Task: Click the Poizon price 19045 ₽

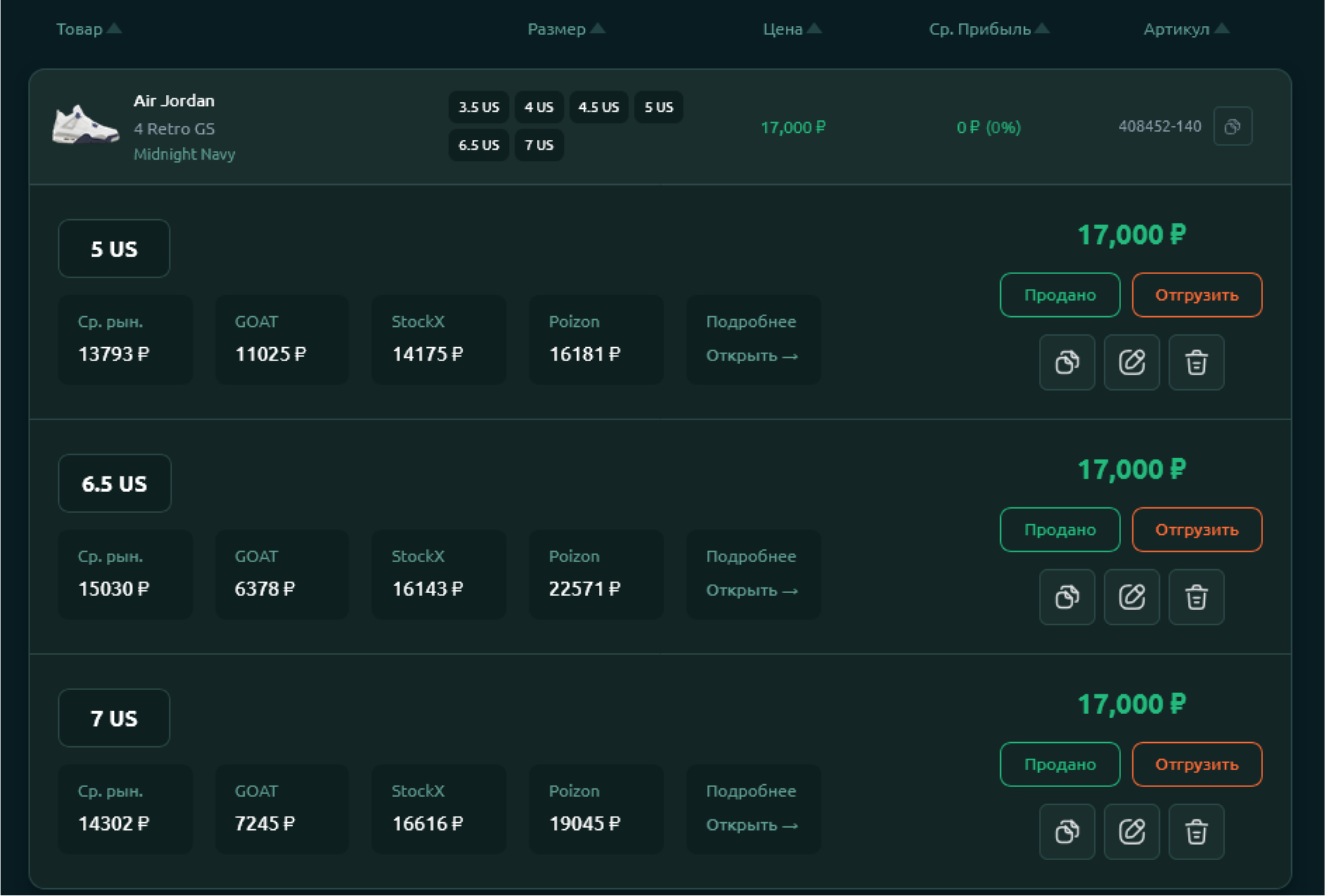Action: 585,824
